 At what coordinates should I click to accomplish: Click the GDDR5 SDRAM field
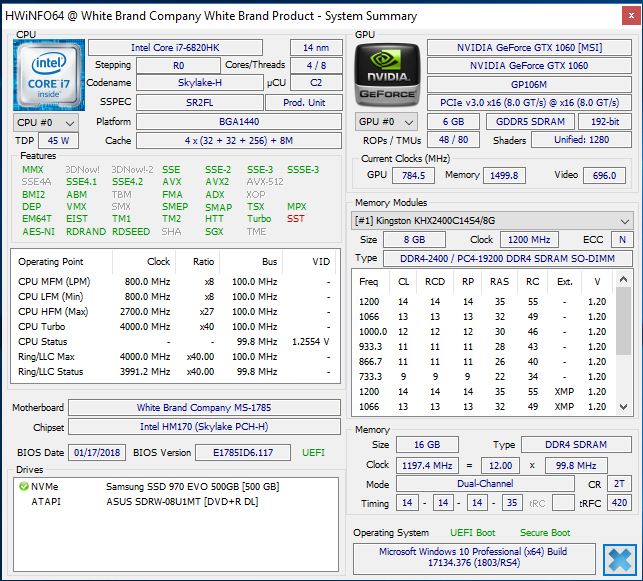[x=530, y=122]
